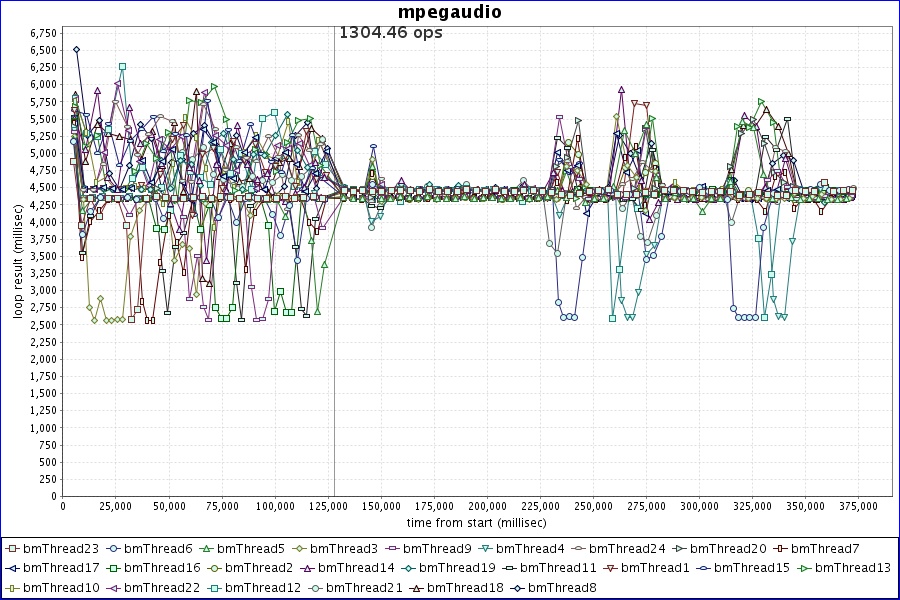
Task: Click the mpegaudio chart title
Action: point(449,12)
